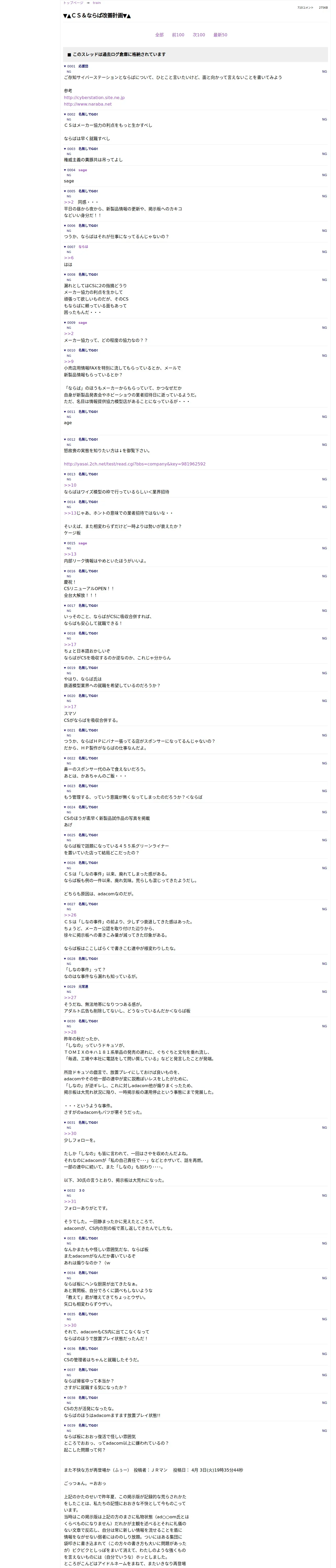Screen dimensions: 336x1568
Task: Click the 710コメント count in the header
Action: [305, 8]
